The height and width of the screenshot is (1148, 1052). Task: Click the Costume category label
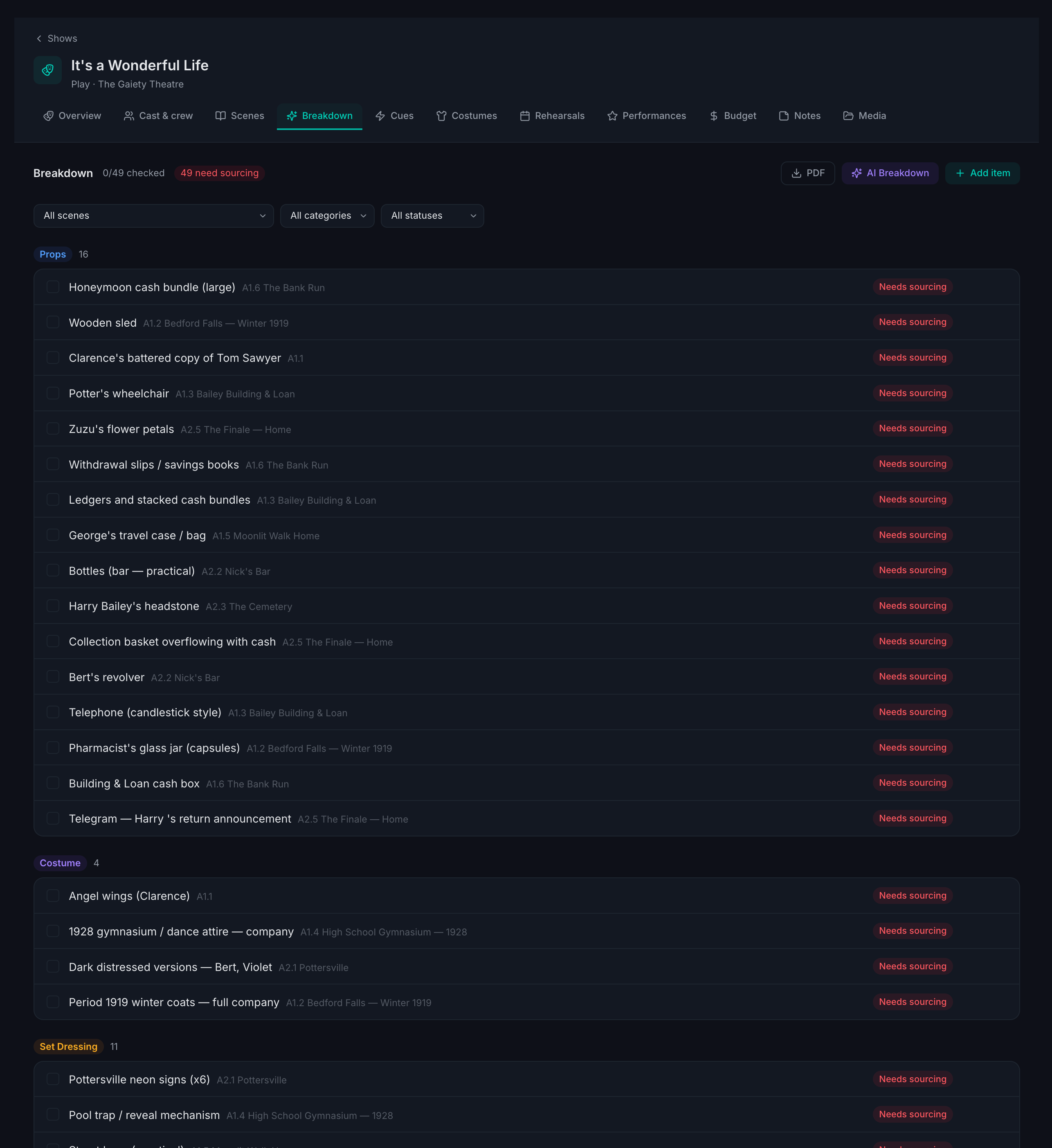[61, 863]
